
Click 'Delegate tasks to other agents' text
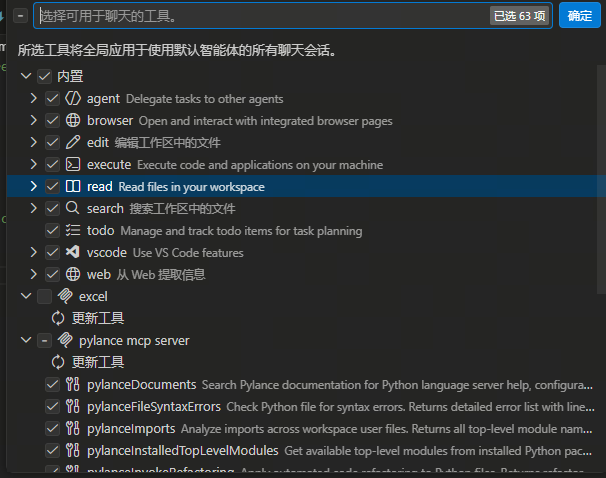tap(204, 99)
